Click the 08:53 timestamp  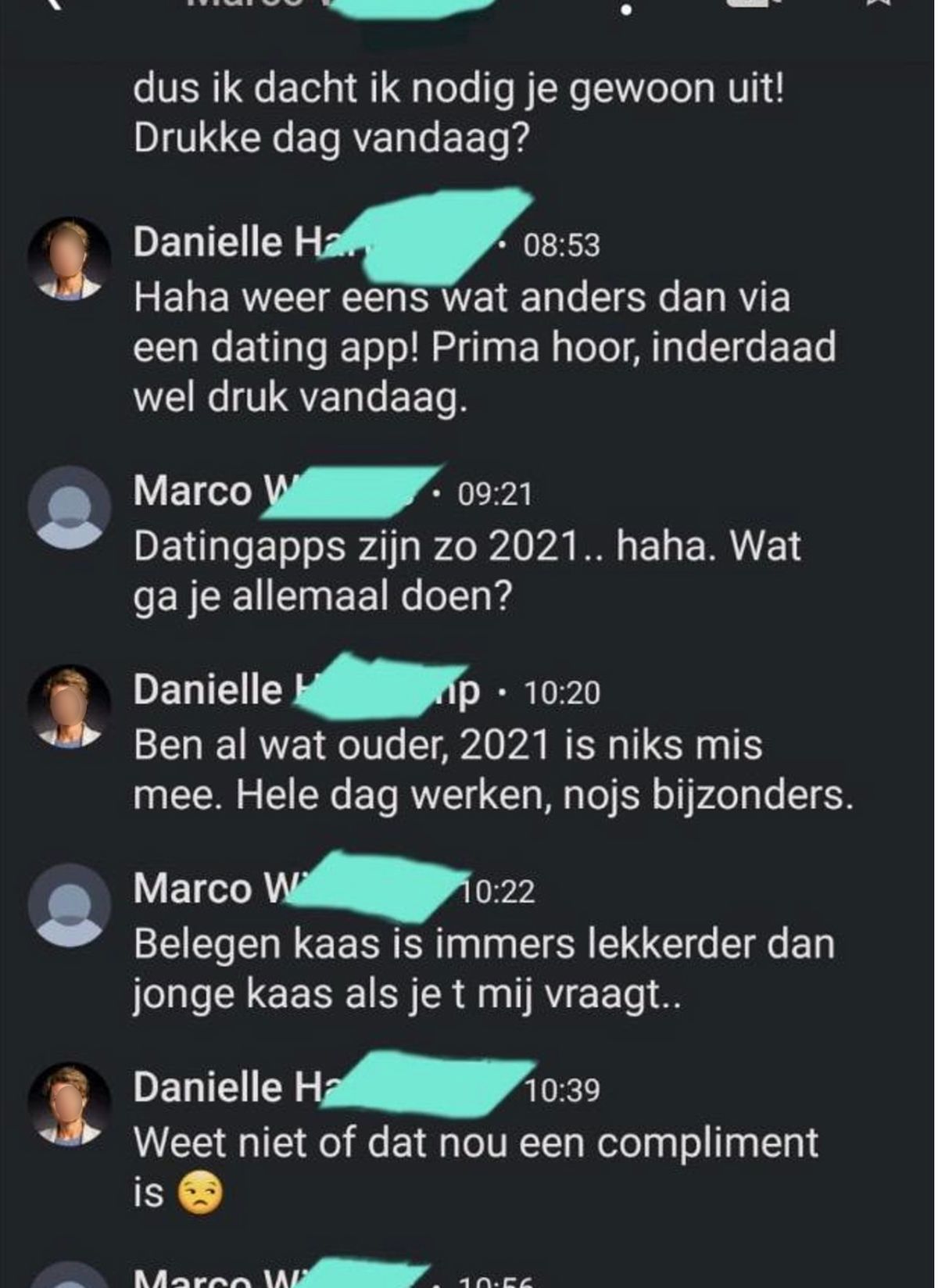[x=561, y=245]
